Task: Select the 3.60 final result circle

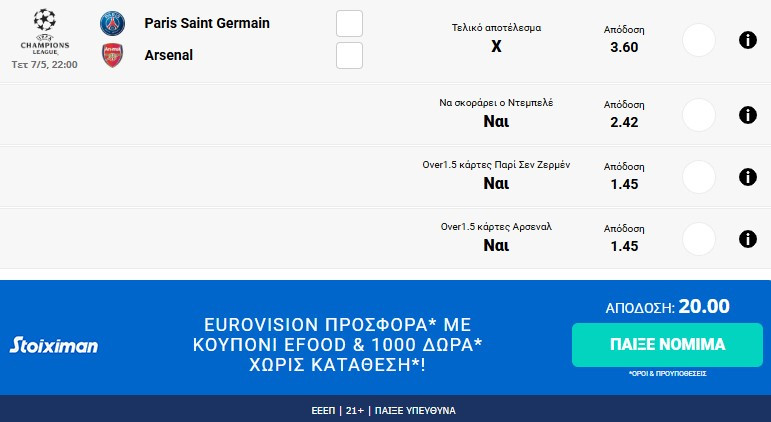Action: click(x=698, y=40)
